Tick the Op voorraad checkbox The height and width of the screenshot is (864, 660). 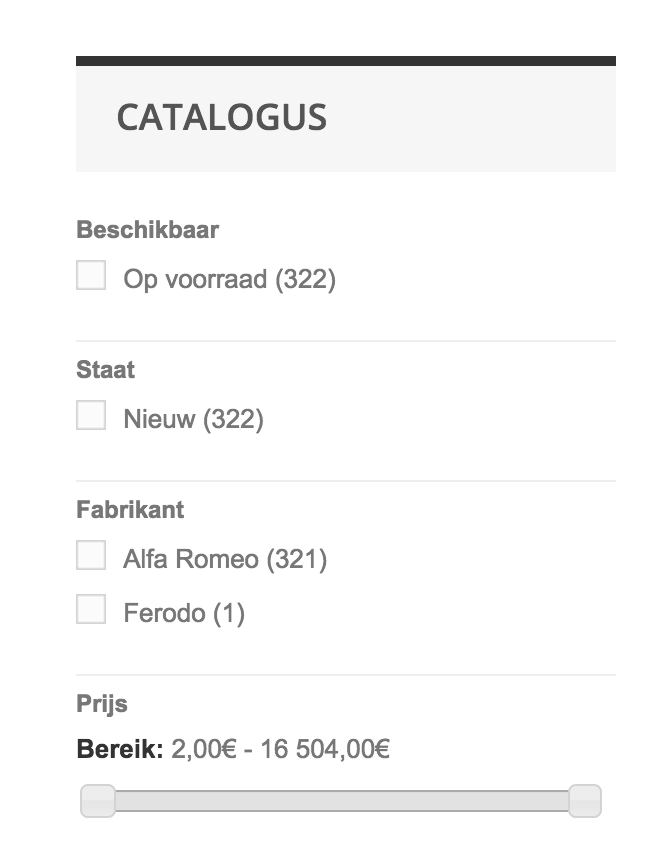pyautogui.click(x=91, y=275)
